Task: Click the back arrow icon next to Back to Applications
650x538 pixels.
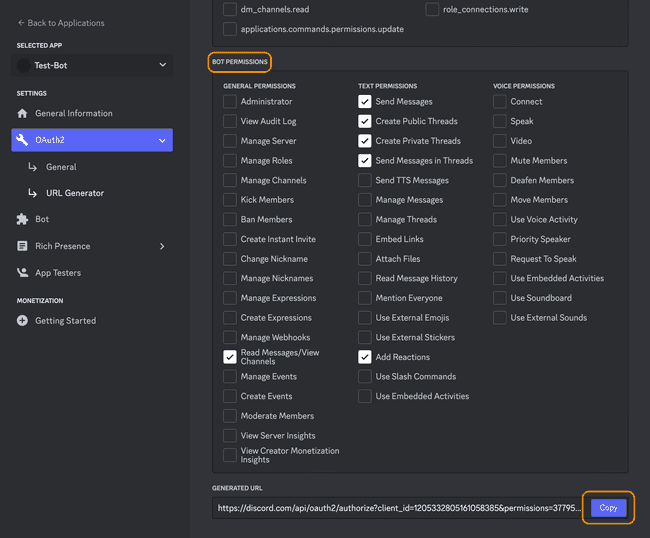Action: pos(21,23)
